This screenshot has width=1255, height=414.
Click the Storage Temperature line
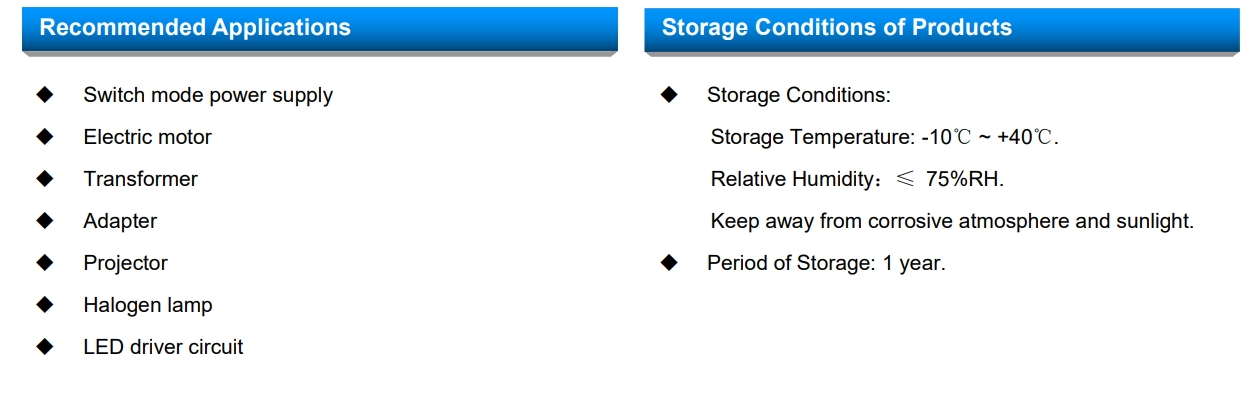(885, 138)
